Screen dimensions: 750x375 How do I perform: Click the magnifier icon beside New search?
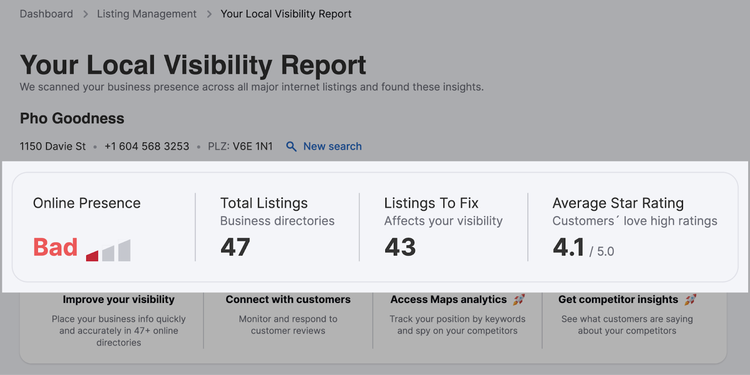coord(291,146)
